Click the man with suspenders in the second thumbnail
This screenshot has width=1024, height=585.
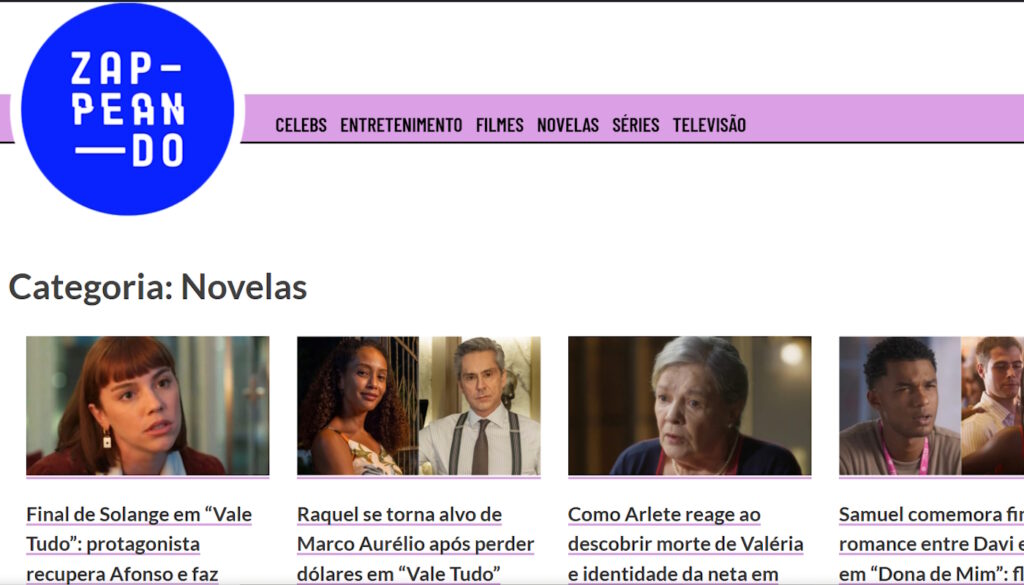(479, 405)
